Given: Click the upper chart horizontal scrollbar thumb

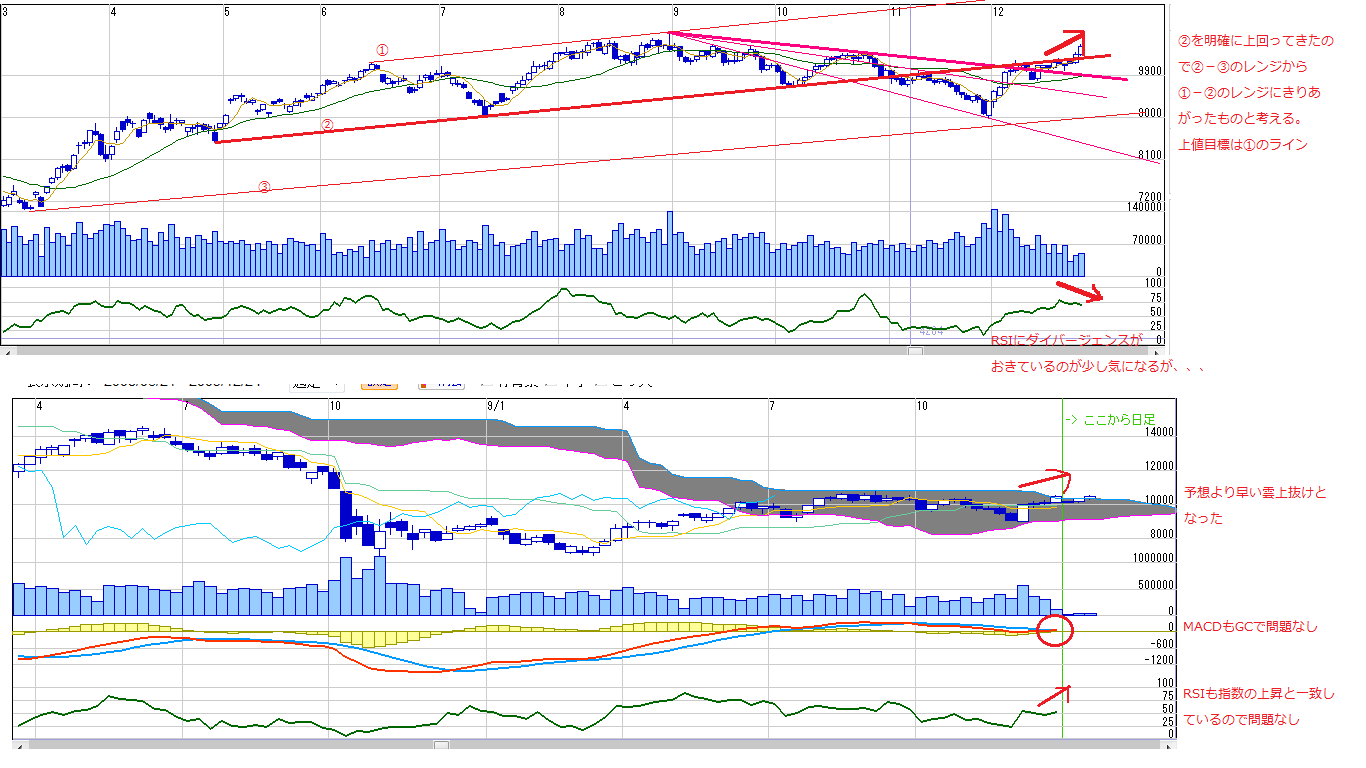Looking at the screenshot, I should coord(915,352).
